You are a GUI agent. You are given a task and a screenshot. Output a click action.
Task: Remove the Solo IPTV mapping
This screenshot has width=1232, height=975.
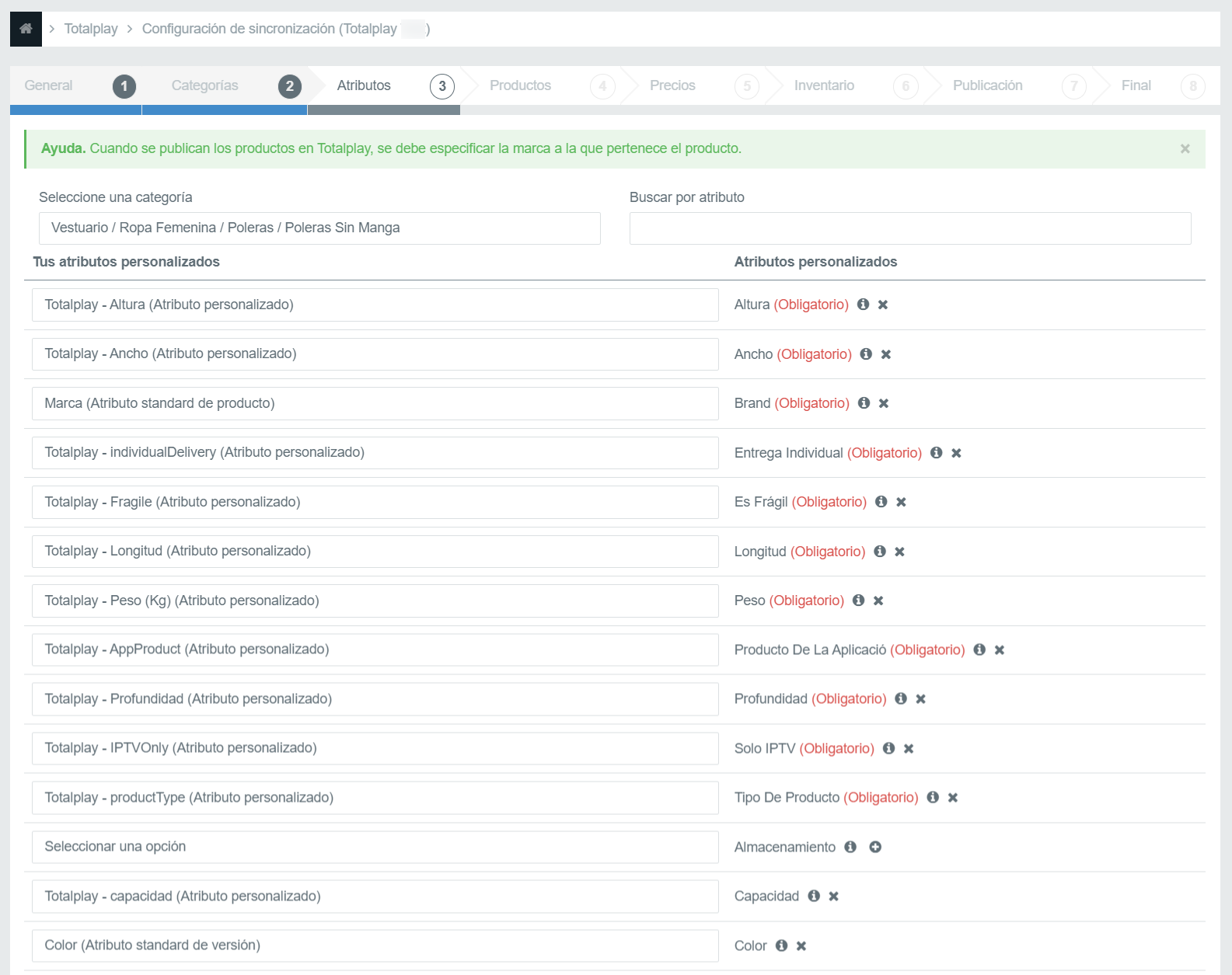pos(909,748)
